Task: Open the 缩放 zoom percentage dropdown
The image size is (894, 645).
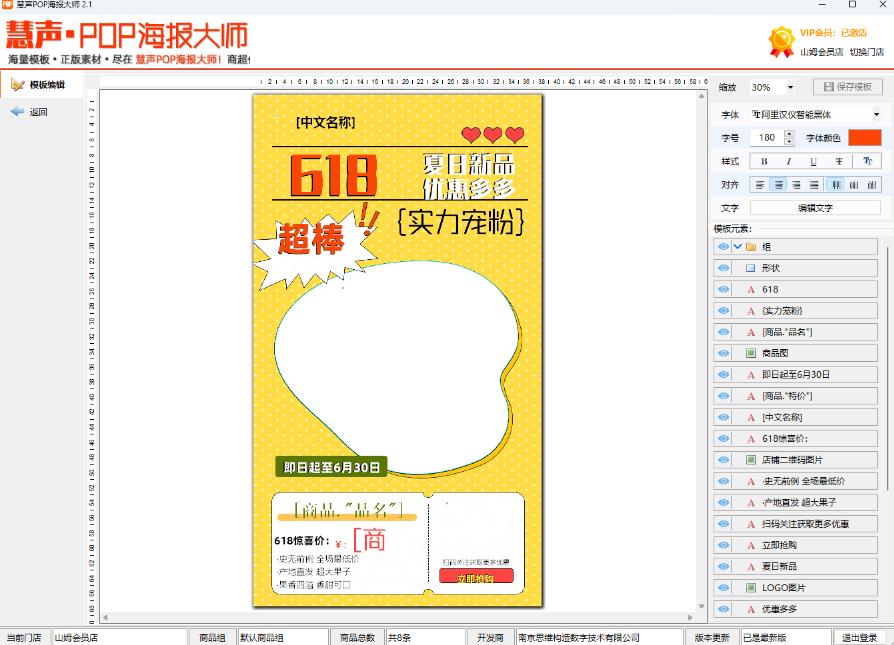Action: pyautogui.click(x=790, y=88)
